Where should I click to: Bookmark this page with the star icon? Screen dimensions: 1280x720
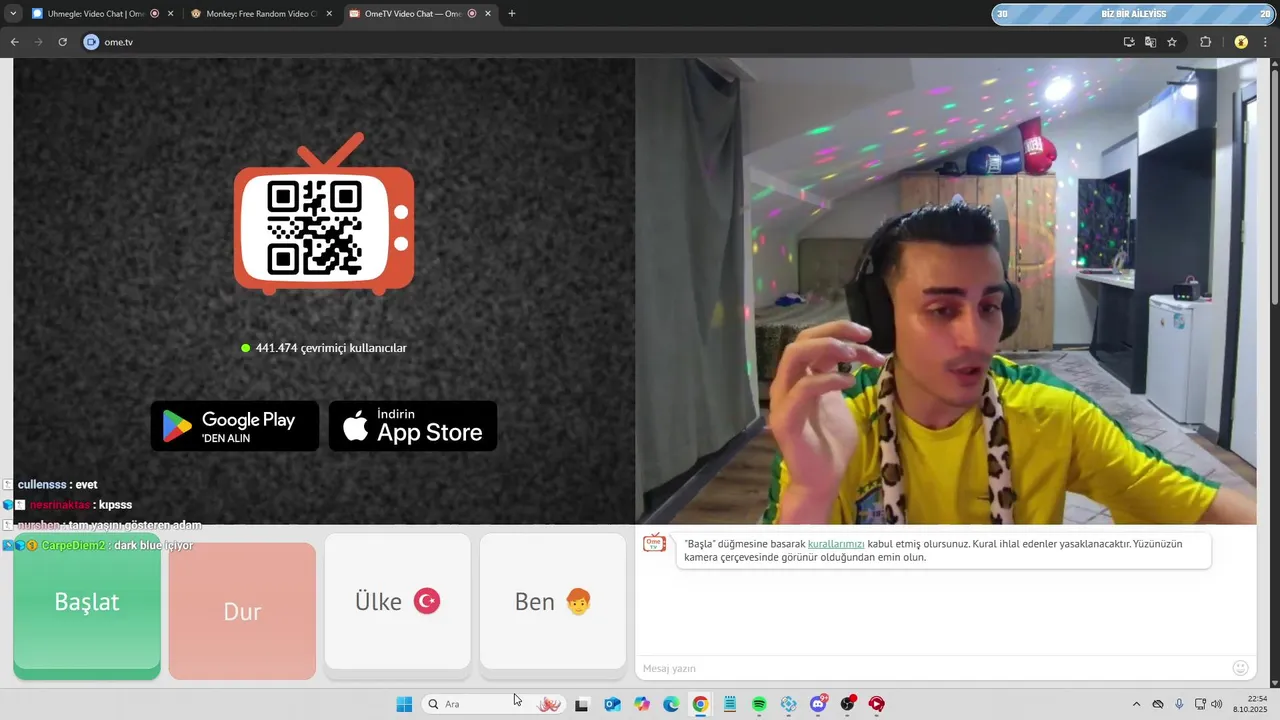pyautogui.click(x=1172, y=42)
